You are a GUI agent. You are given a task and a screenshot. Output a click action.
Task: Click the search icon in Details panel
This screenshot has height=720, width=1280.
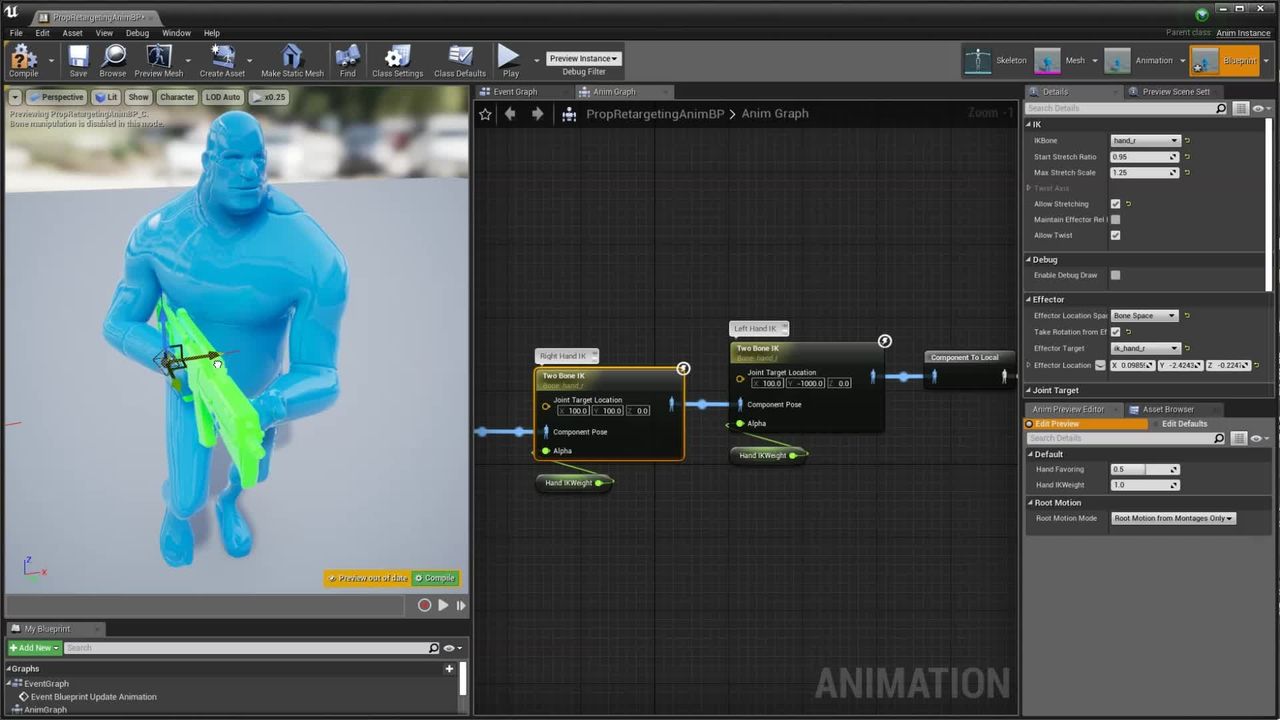point(1221,108)
